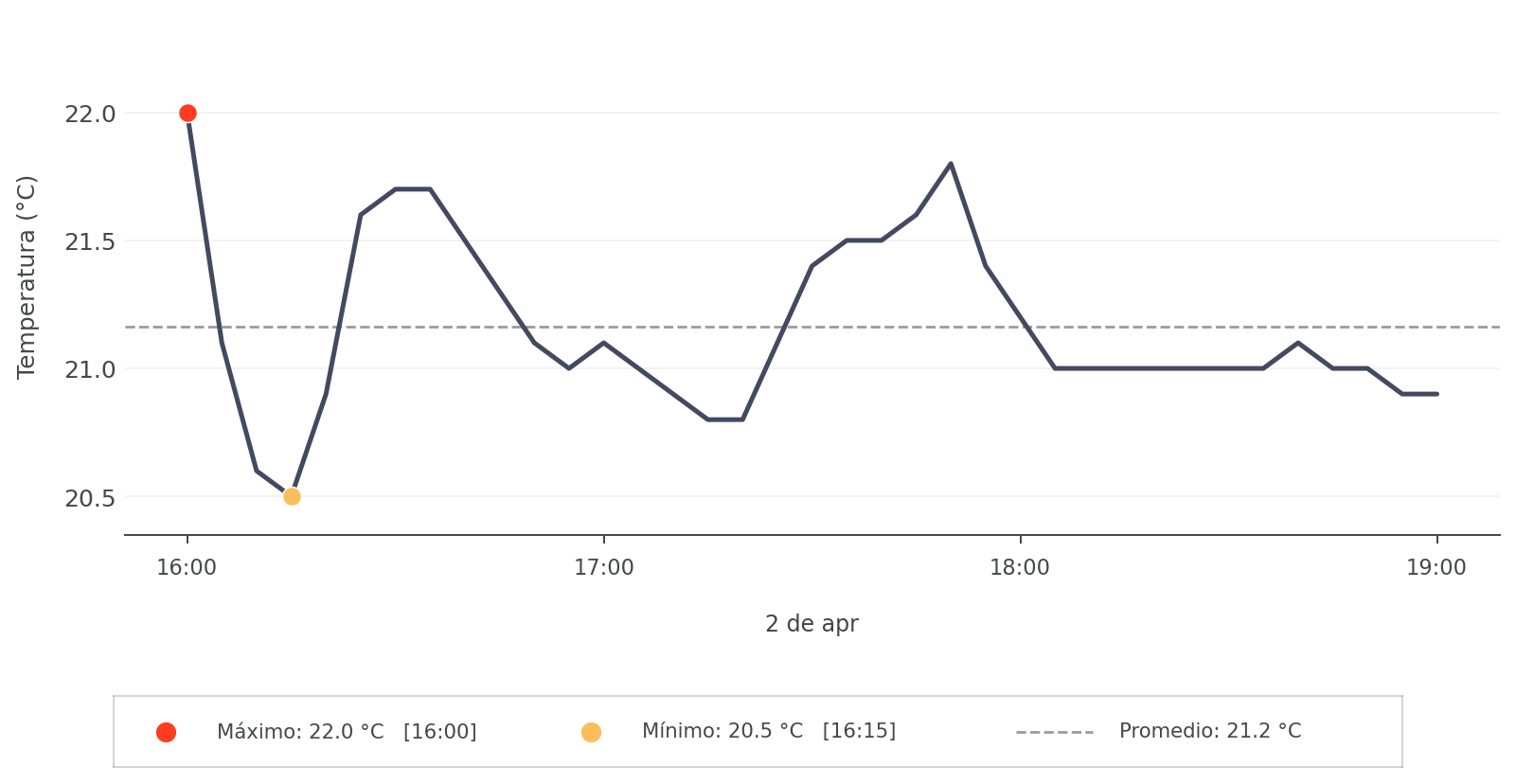Click the 16:00 x-axis tick label
1516x784 pixels.
click(x=187, y=568)
